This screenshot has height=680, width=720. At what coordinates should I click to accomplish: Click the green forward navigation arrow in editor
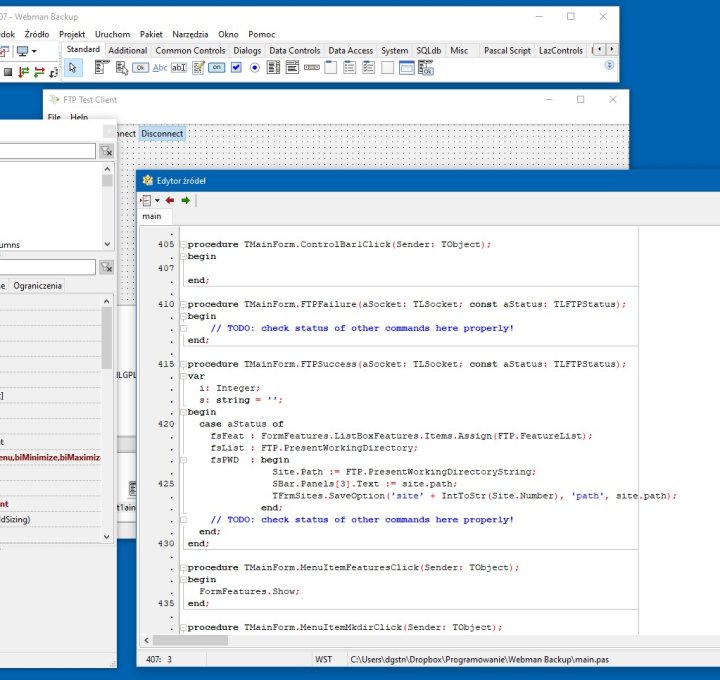[x=185, y=200]
